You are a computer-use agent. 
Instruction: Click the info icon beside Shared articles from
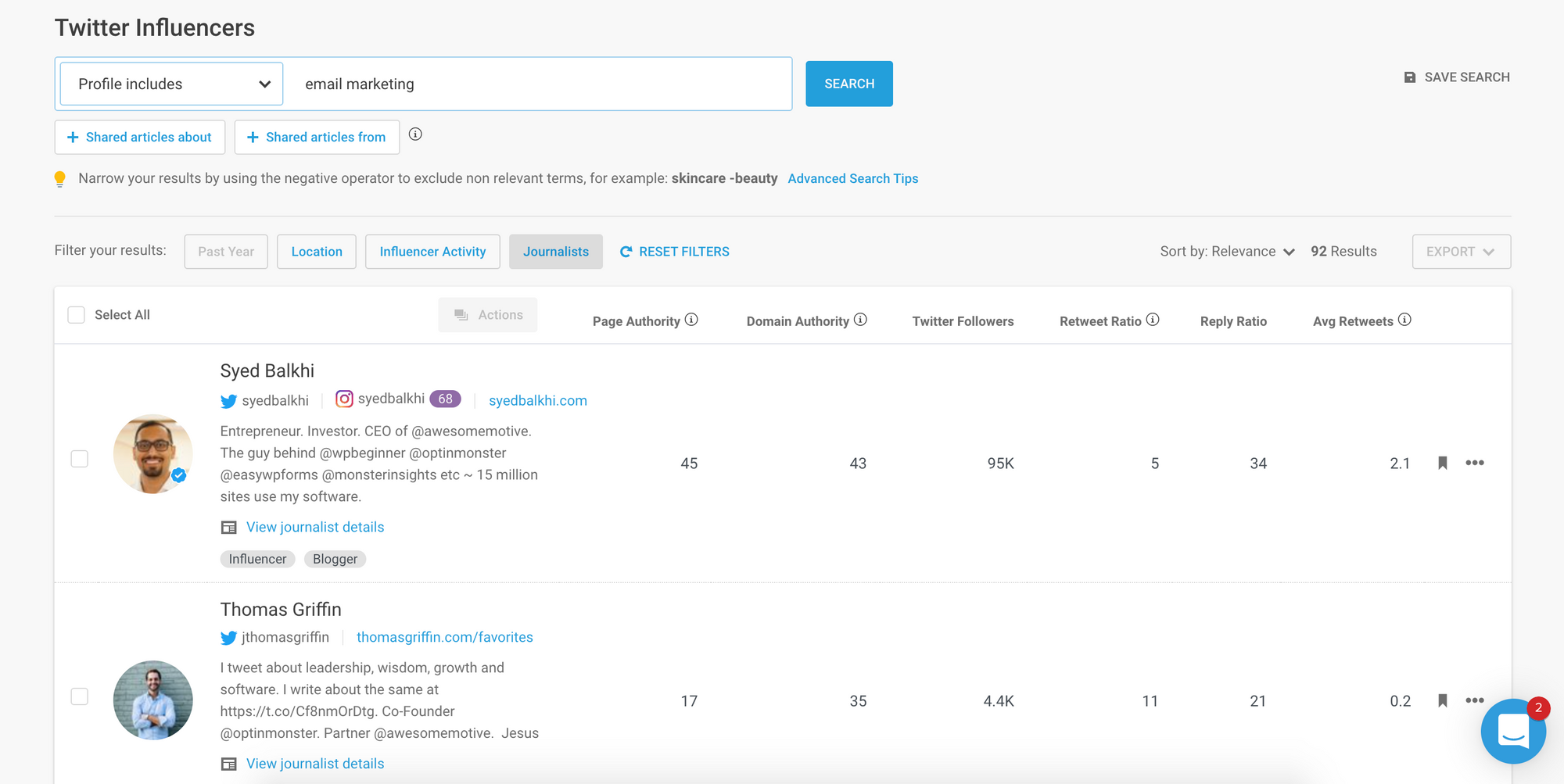415,134
